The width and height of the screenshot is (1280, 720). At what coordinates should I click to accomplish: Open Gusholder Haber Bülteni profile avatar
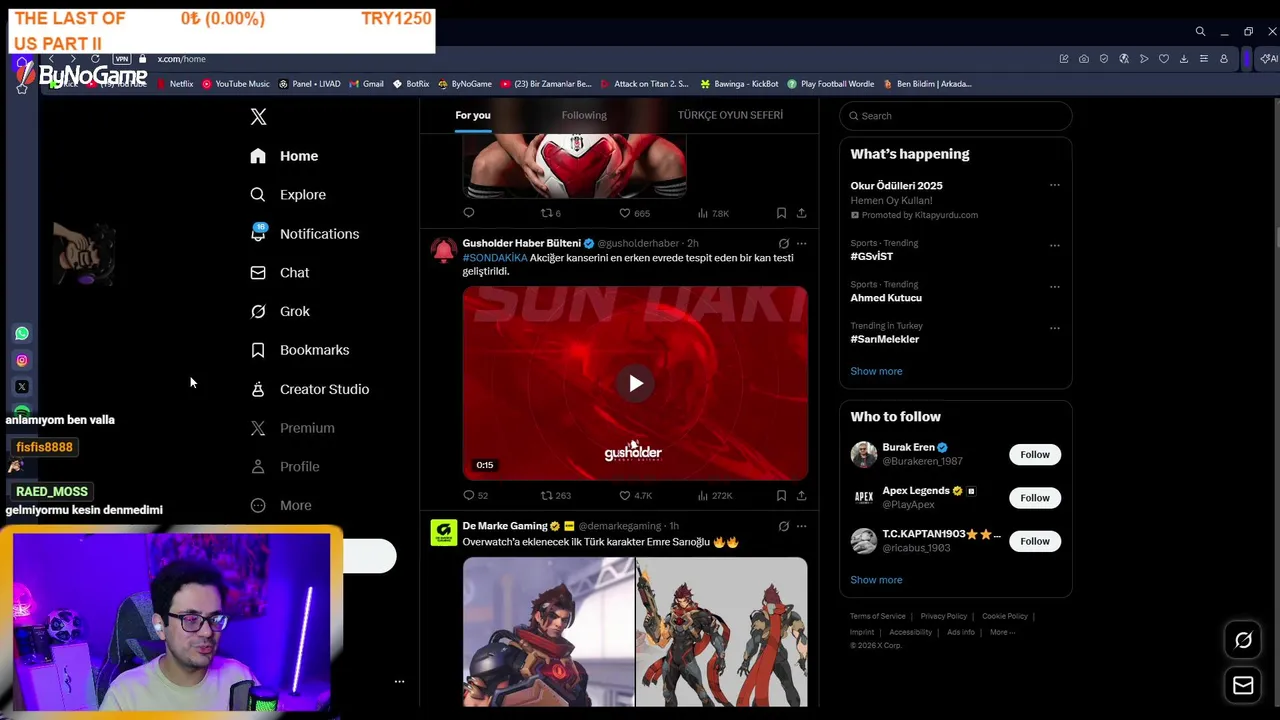tap(443, 249)
